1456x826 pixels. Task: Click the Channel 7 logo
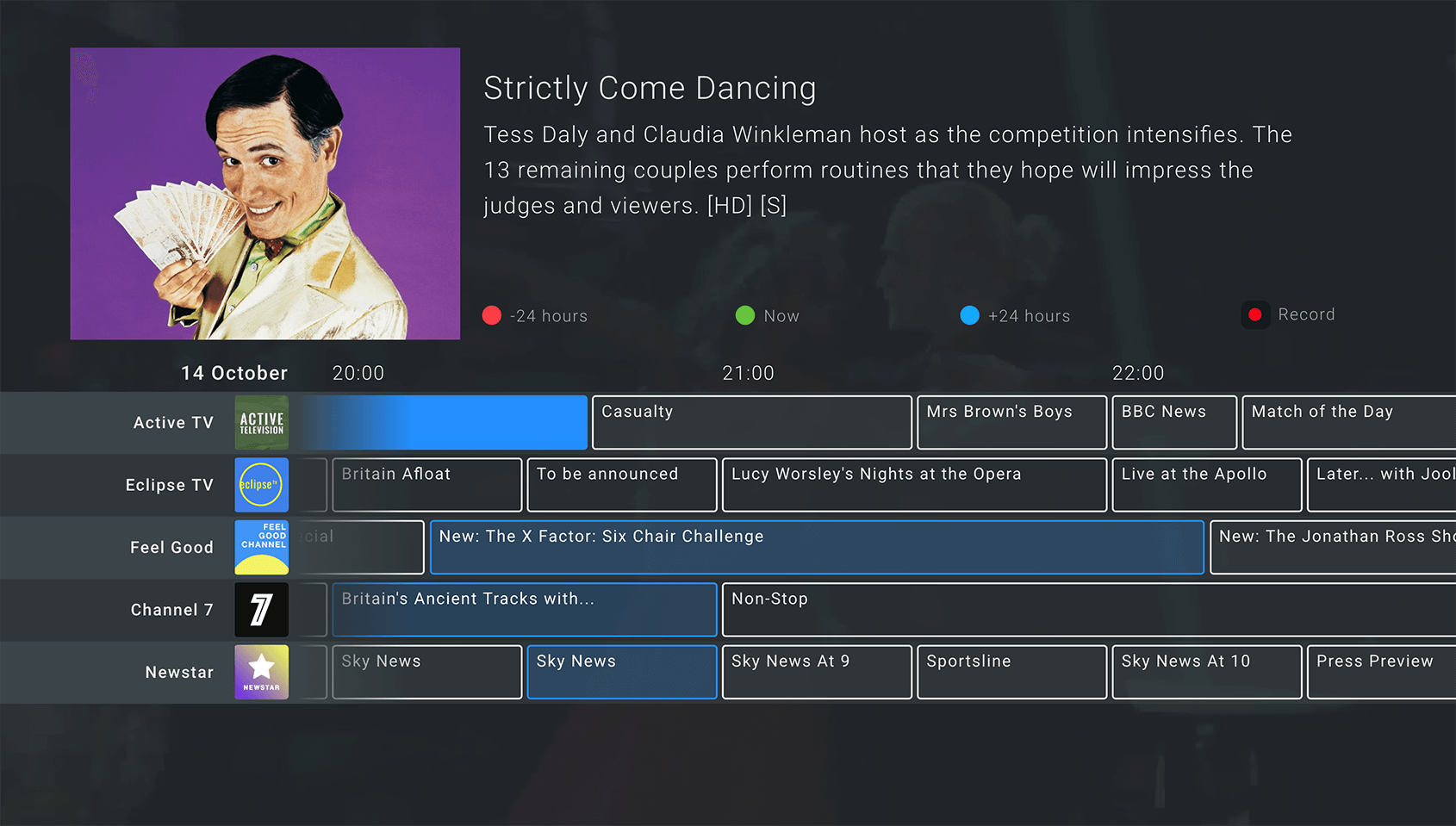(262, 610)
